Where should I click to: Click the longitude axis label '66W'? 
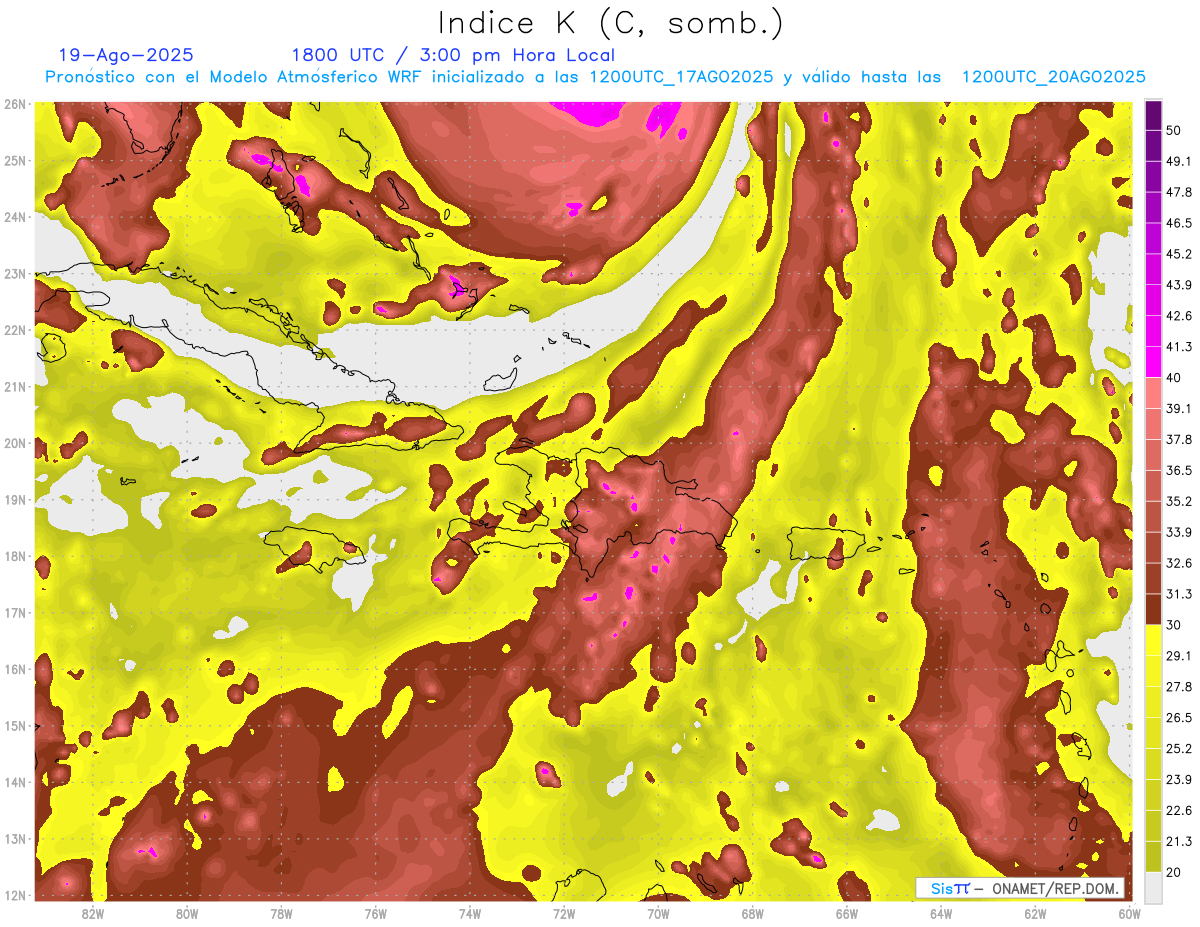847,913
